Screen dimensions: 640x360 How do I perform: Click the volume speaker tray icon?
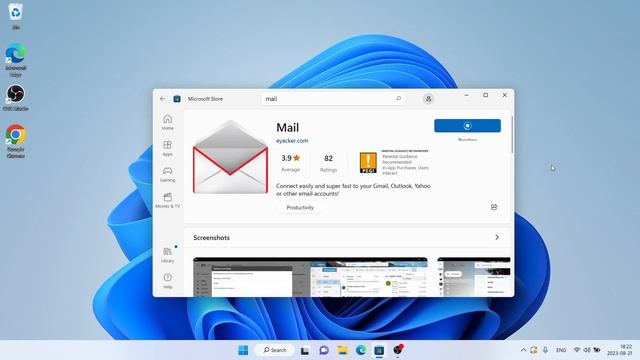pos(587,350)
